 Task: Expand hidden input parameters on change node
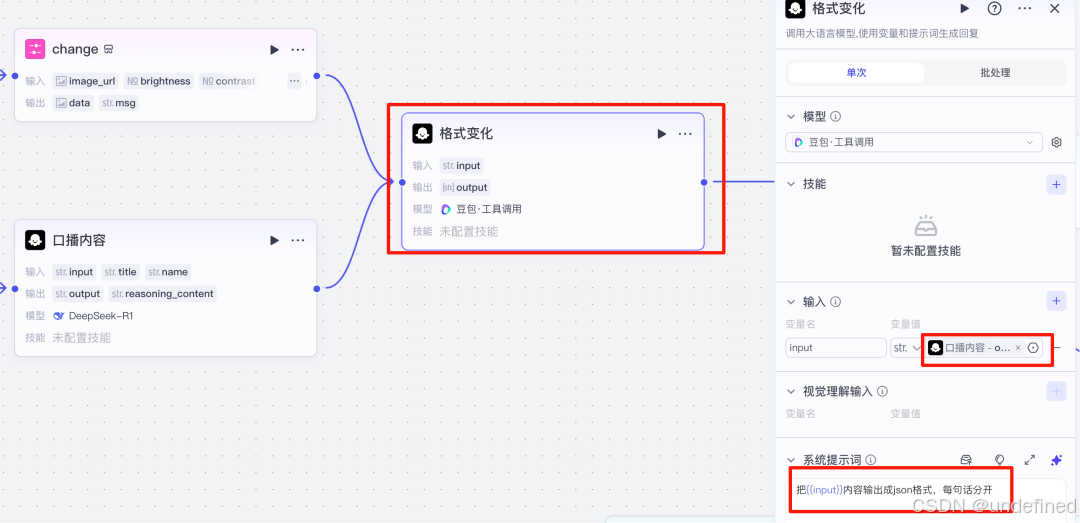point(294,81)
